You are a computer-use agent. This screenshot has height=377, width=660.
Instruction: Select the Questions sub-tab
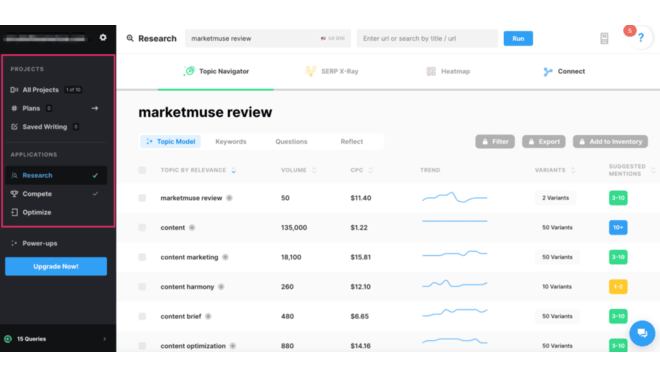291,141
